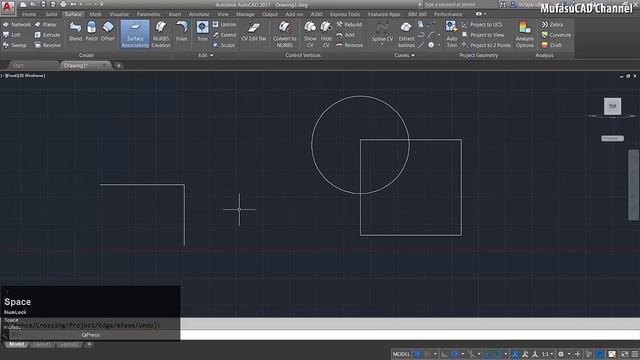Add a control vertex
The height and width of the screenshot is (360, 640).
pos(345,35)
